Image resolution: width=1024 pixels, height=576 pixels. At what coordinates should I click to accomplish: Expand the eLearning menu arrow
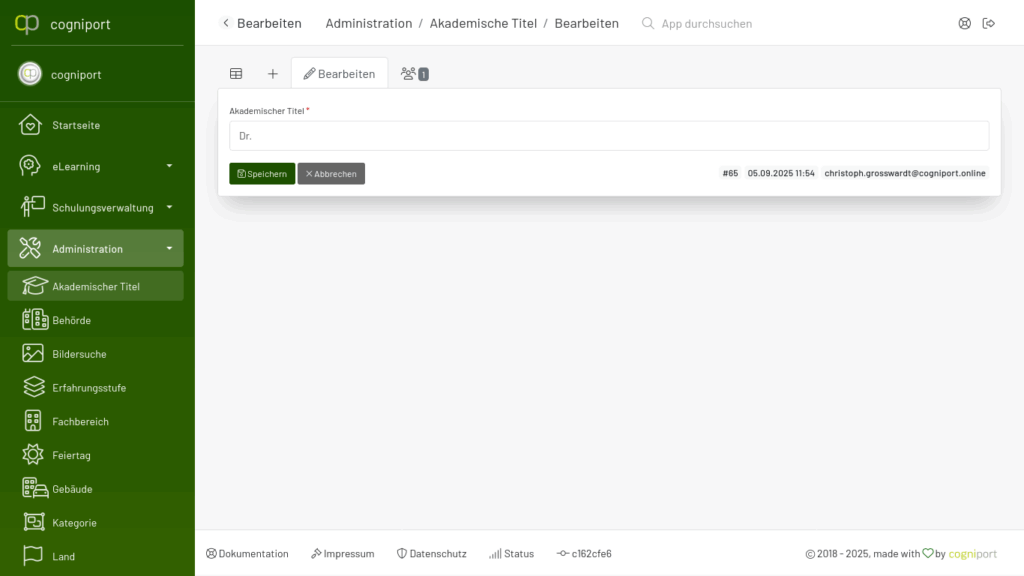pyautogui.click(x=169, y=166)
